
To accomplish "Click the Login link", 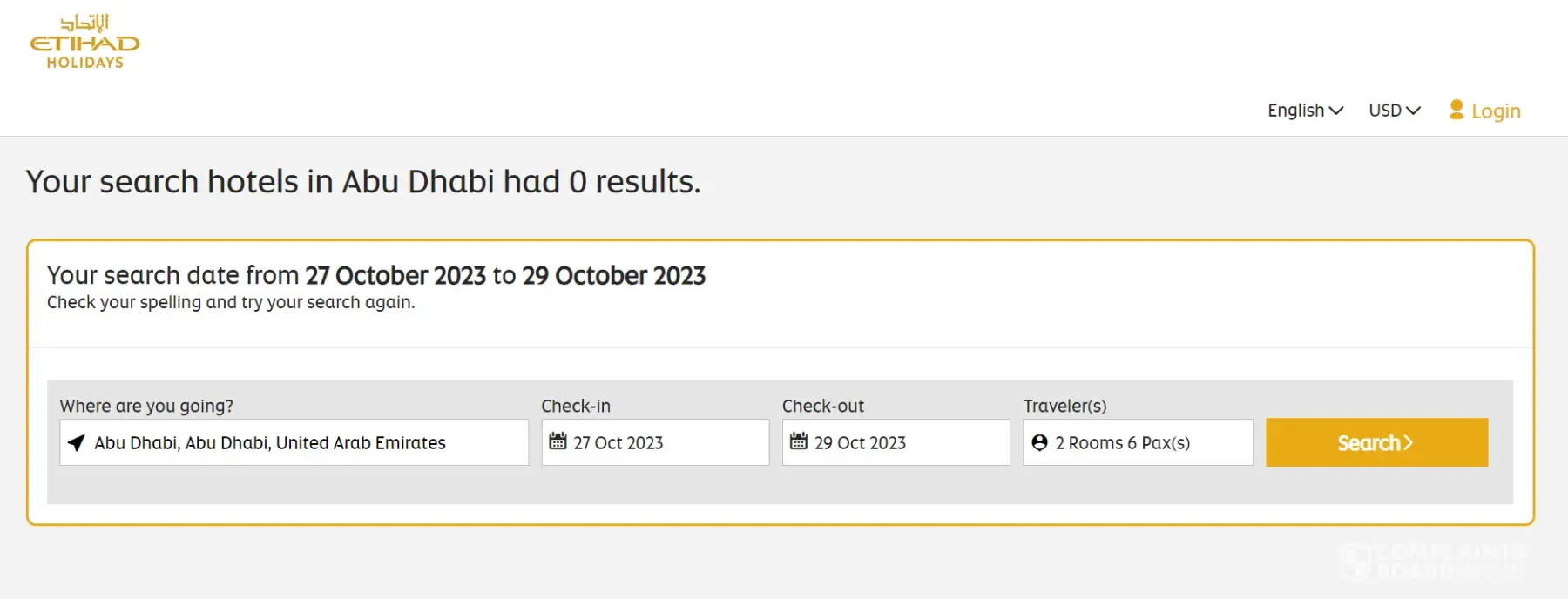I will point(1495,111).
